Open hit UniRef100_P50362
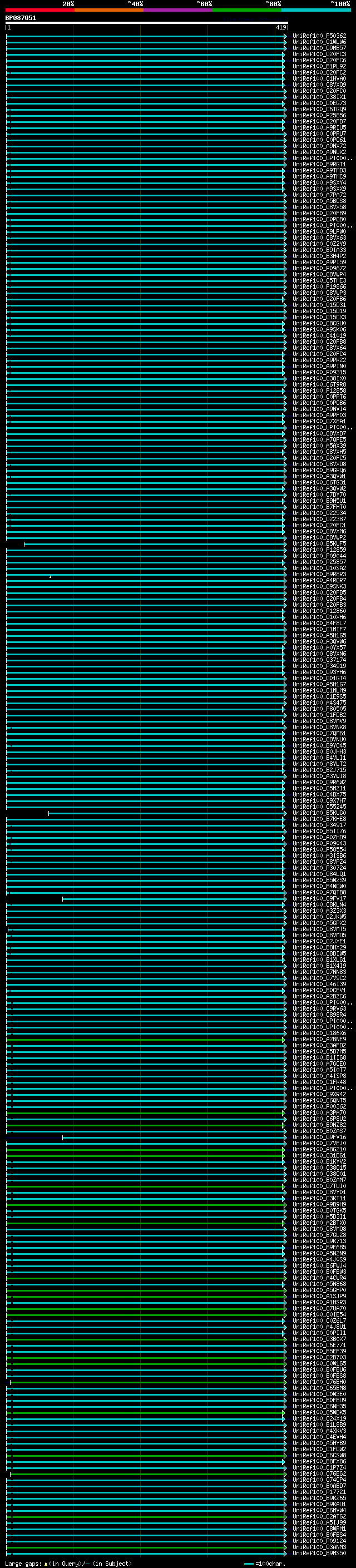 click(x=319, y=36)
